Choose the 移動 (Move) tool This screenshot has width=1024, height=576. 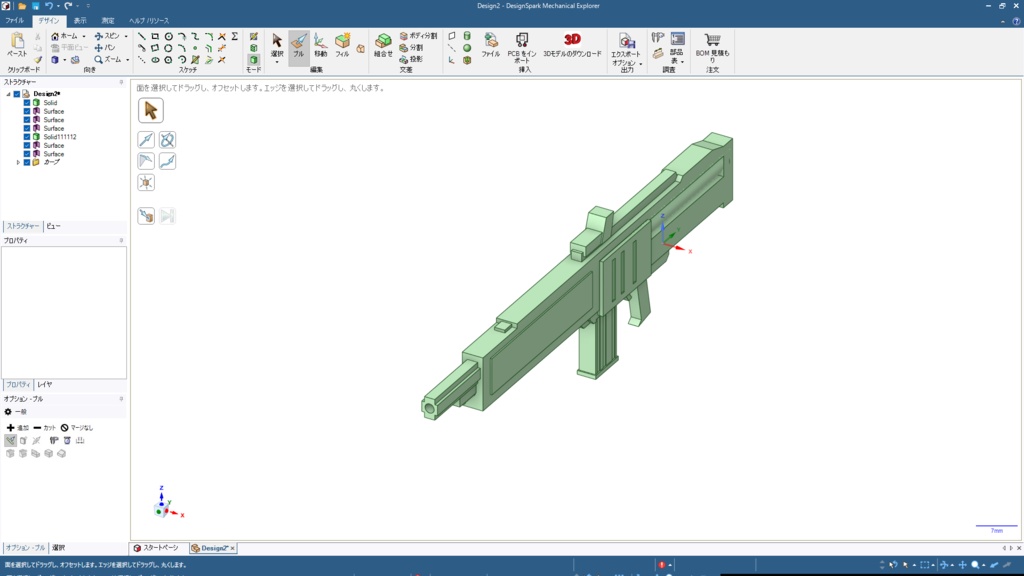[x=320, y=46]
